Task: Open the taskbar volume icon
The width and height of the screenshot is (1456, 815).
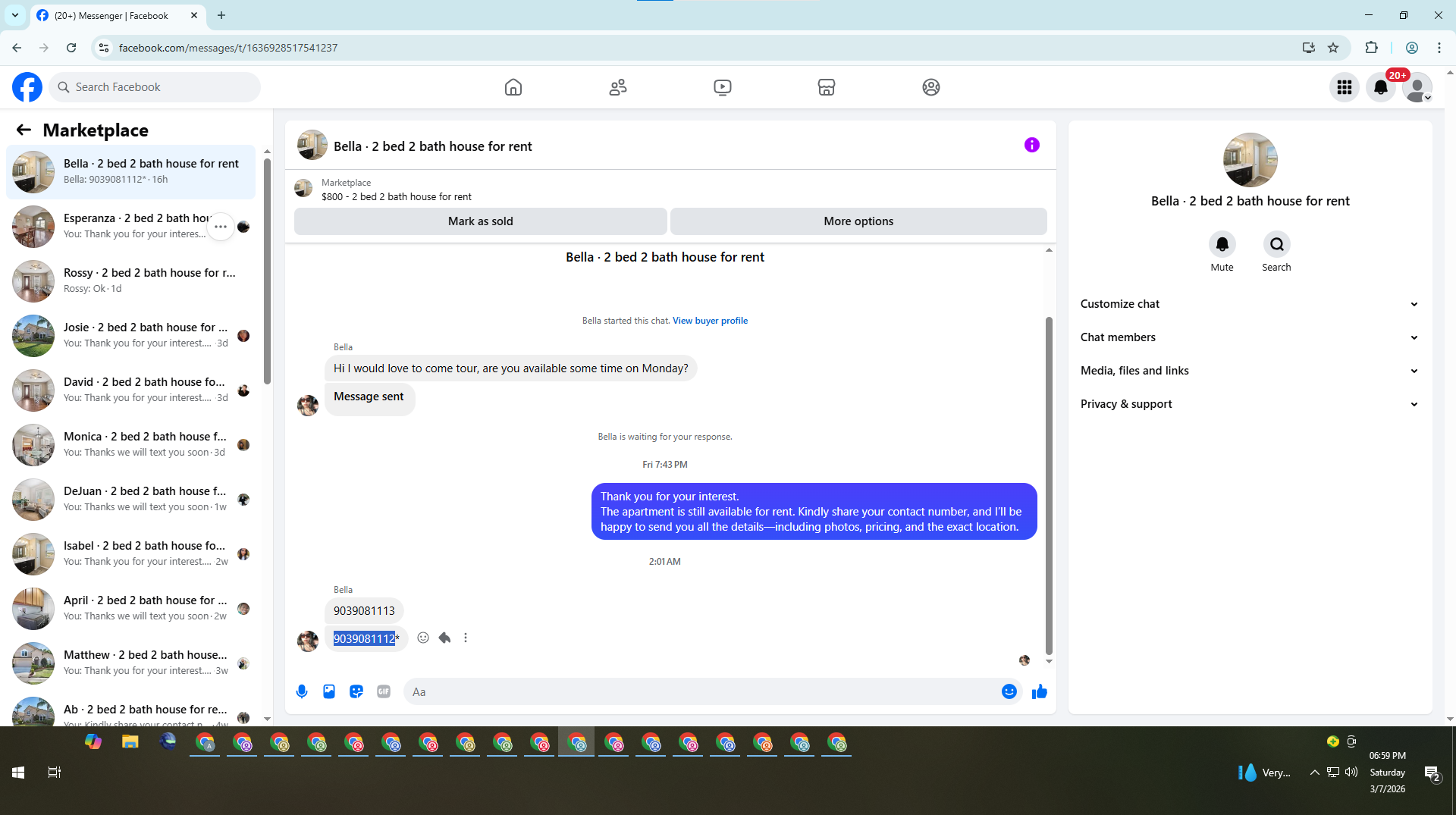Action: (1351, 773)
